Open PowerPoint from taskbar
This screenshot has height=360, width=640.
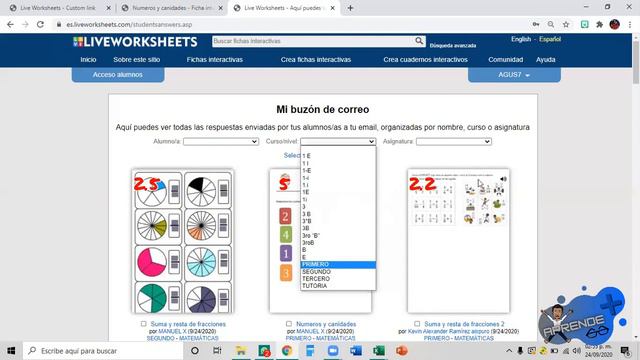click(402, 351)
